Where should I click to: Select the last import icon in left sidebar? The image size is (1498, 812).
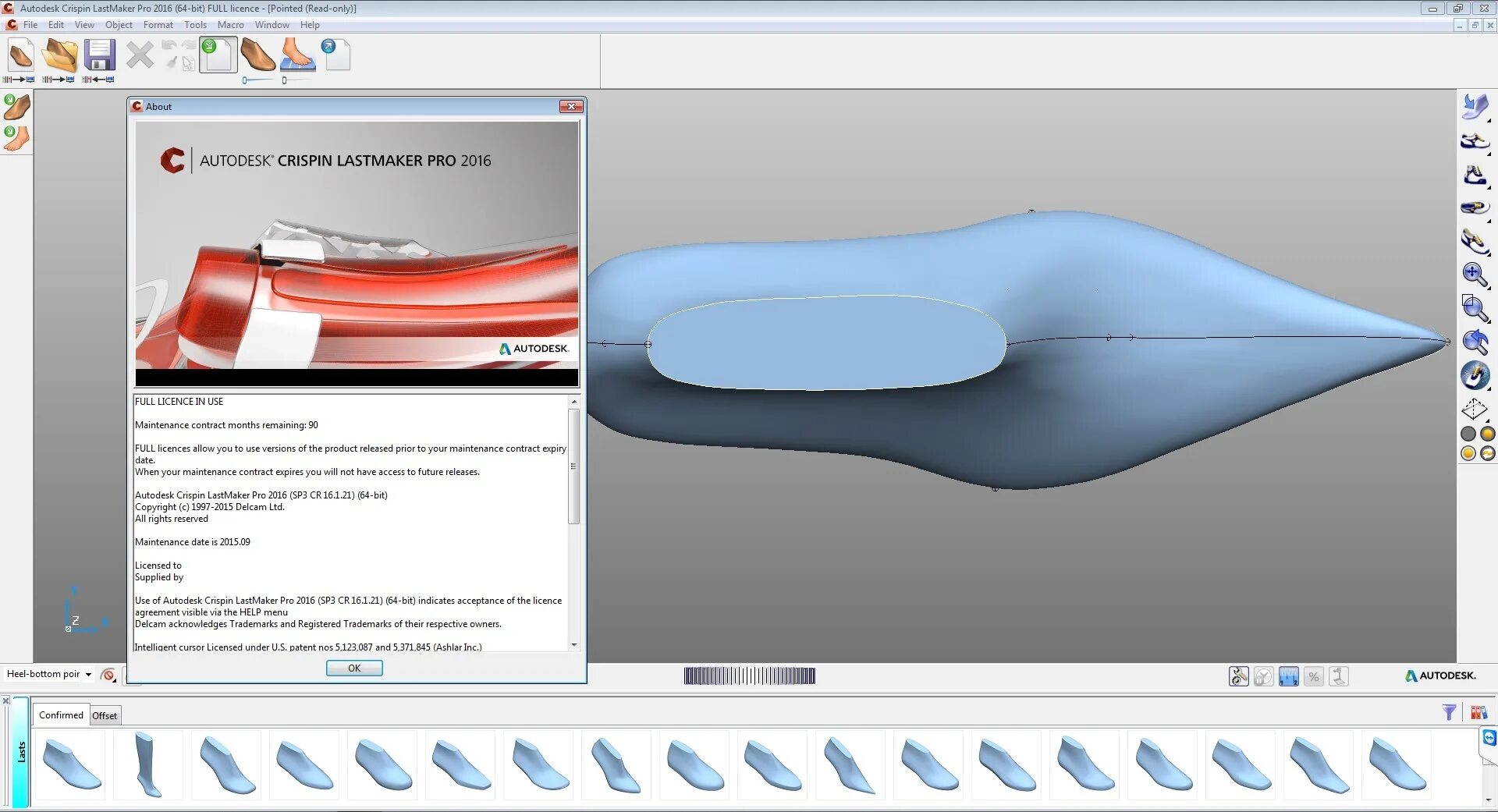[x=16, y=107]
